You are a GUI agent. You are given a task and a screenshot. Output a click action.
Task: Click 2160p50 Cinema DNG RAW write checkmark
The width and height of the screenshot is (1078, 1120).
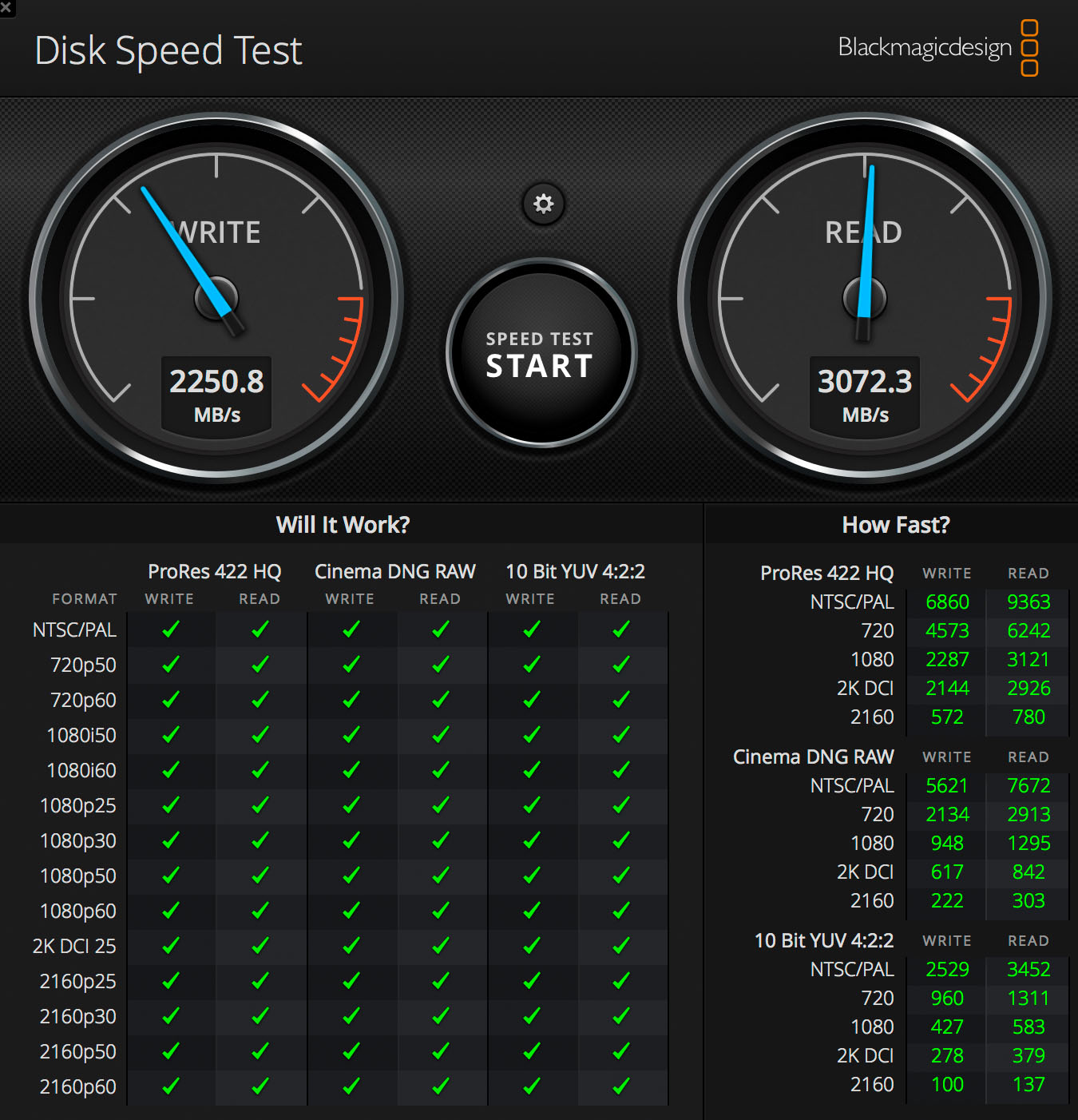click(351, 1051)
